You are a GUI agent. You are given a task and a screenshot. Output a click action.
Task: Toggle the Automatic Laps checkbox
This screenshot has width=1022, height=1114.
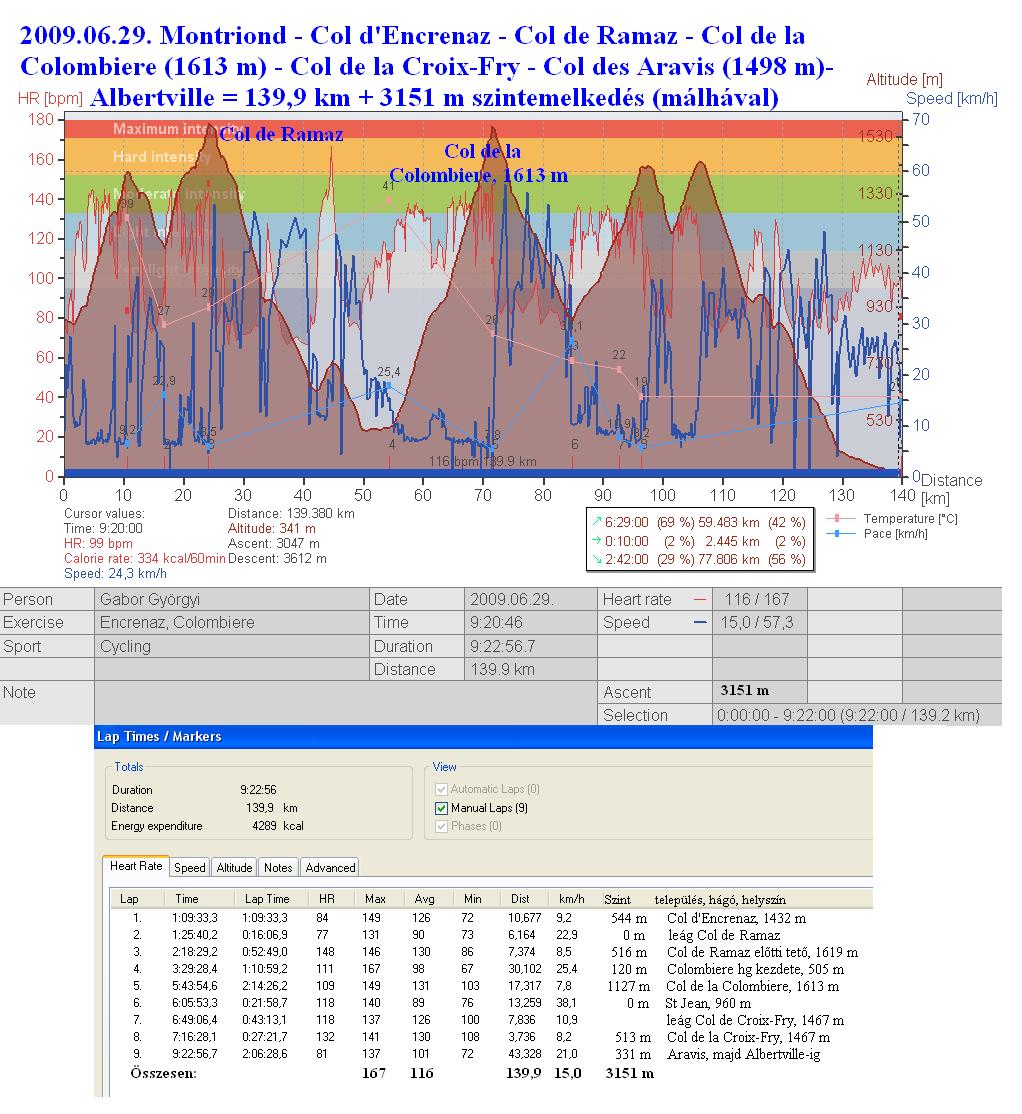pos(441,789)
